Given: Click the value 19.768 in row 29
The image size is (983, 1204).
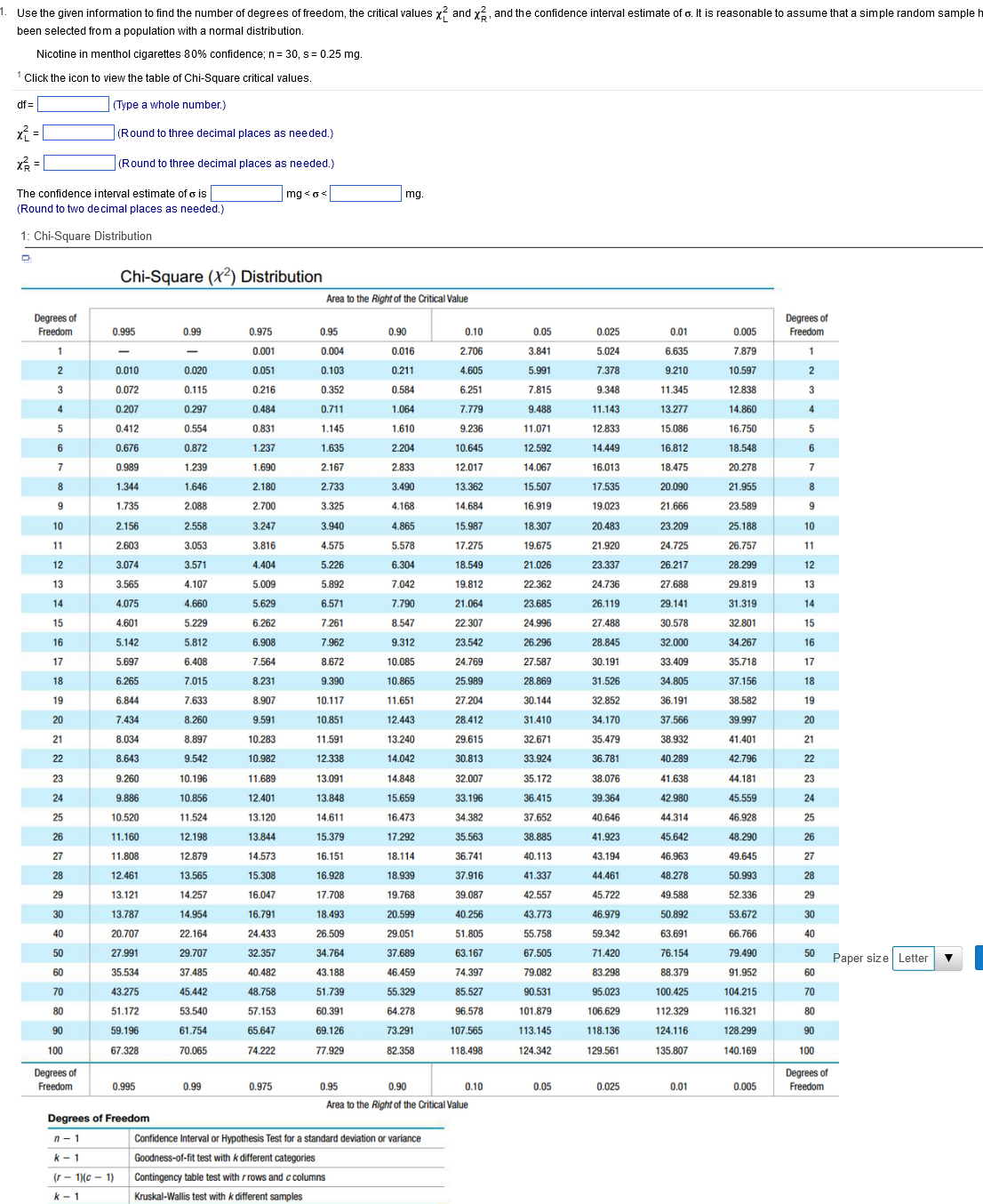Looking at the screenshot, I should click(x=401, y=895).
